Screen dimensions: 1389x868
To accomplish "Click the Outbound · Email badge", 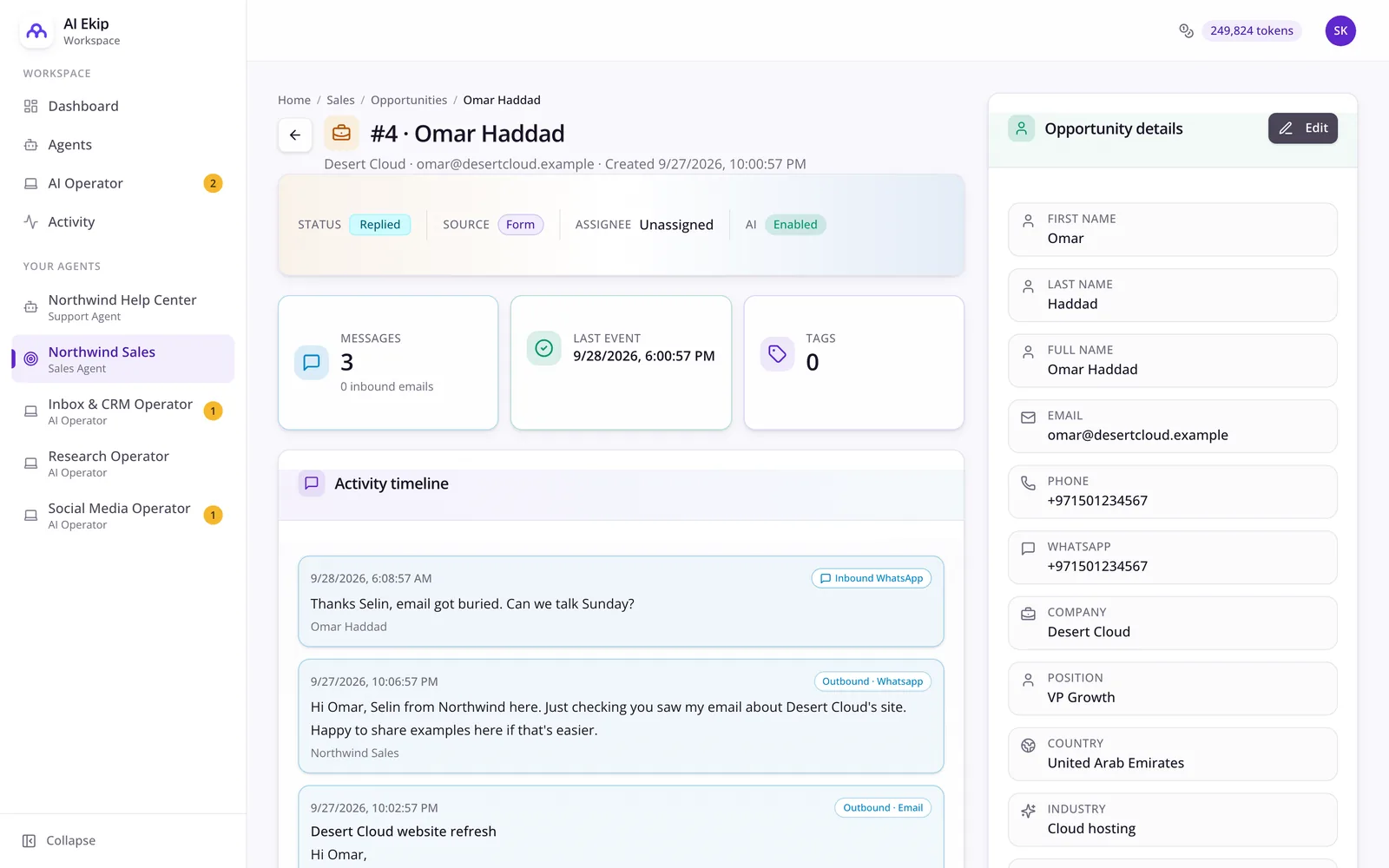I will point(883,808).
